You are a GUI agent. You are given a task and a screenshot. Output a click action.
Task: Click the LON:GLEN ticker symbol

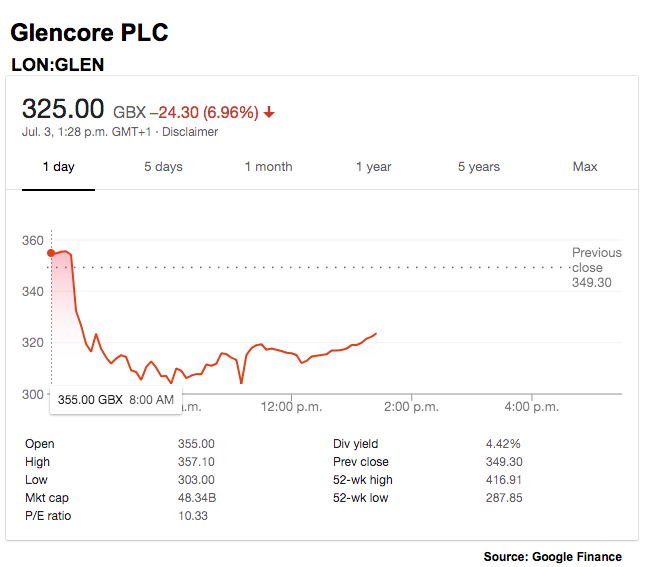[x=57, y=65]
